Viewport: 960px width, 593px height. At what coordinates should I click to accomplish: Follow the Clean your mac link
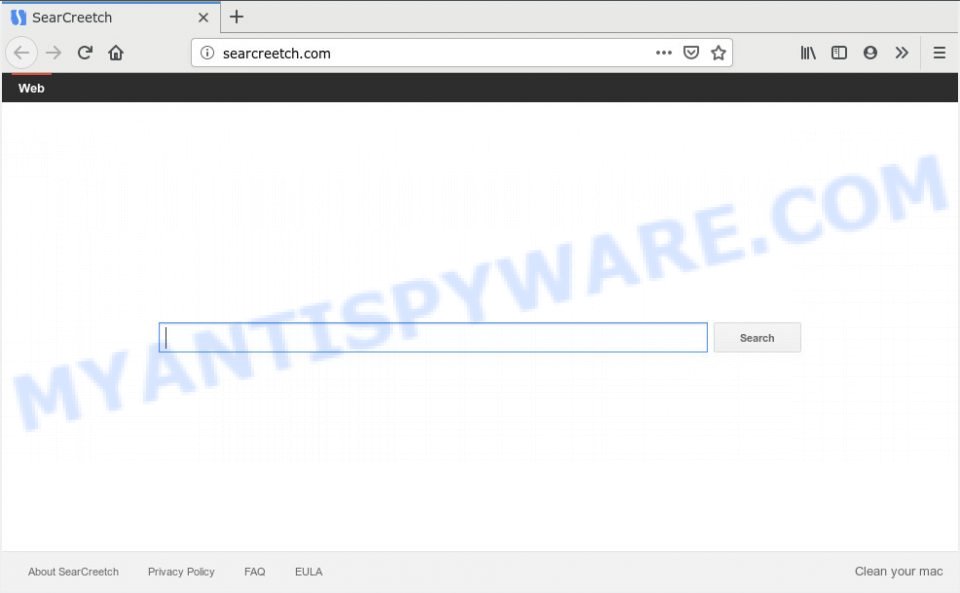click(x=899, y=572)
